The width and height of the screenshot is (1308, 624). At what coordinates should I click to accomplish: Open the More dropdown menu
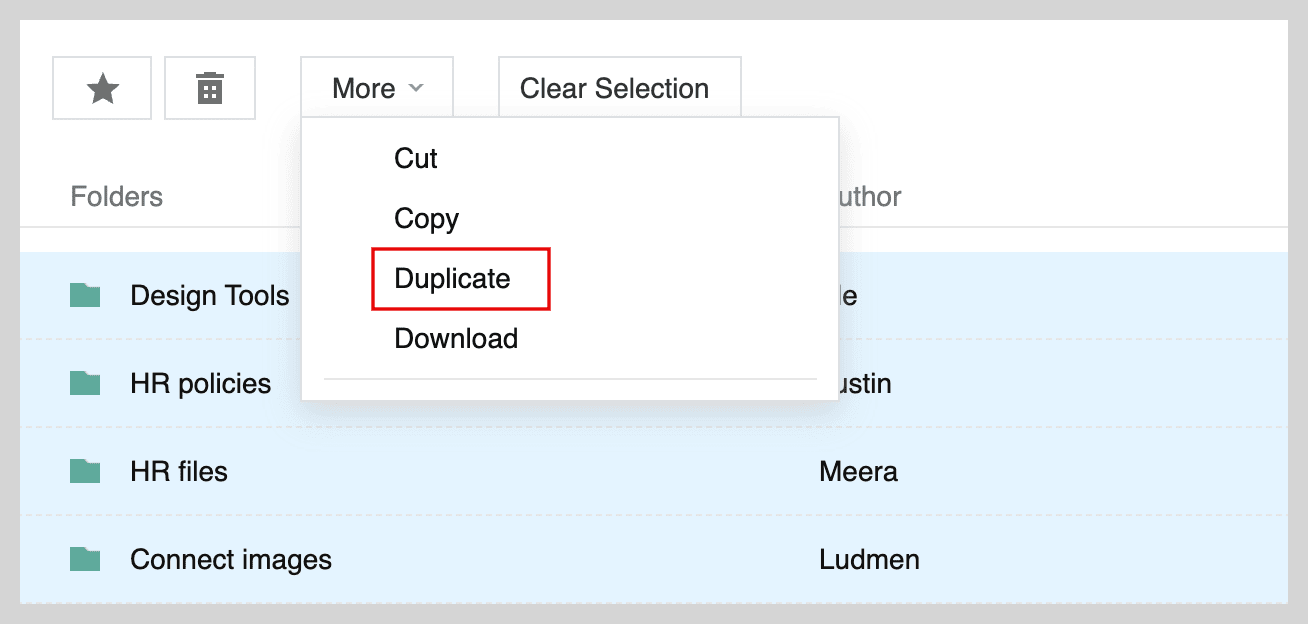click(x=377, y=88)
